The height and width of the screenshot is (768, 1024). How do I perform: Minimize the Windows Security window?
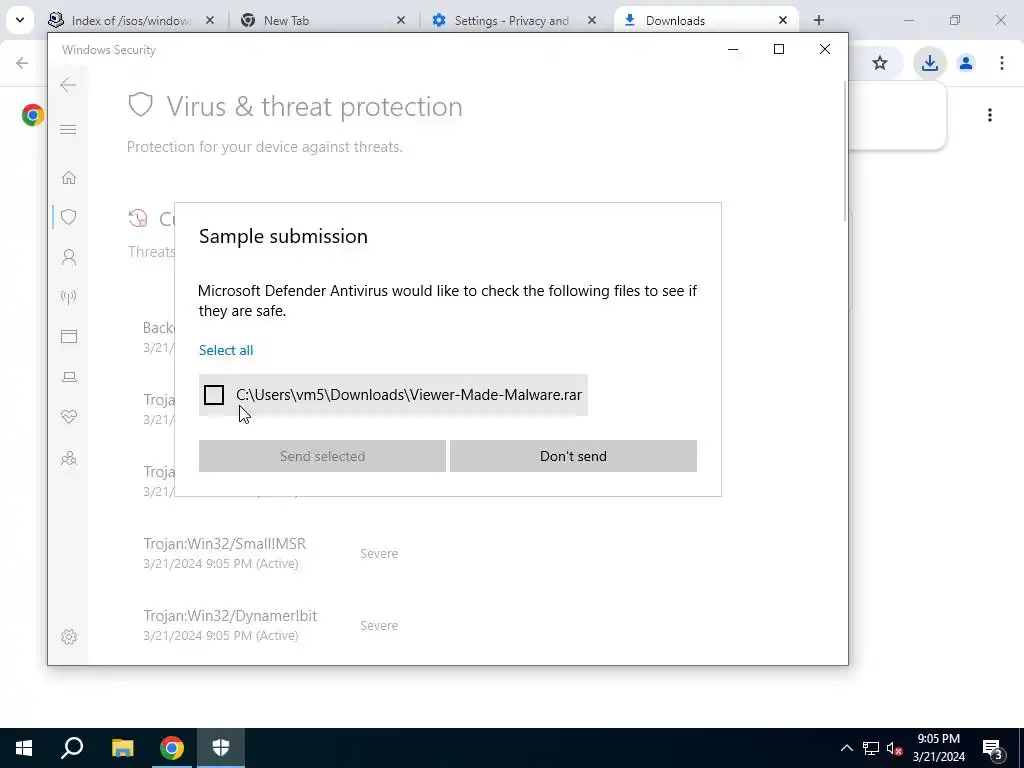[733, 49]
